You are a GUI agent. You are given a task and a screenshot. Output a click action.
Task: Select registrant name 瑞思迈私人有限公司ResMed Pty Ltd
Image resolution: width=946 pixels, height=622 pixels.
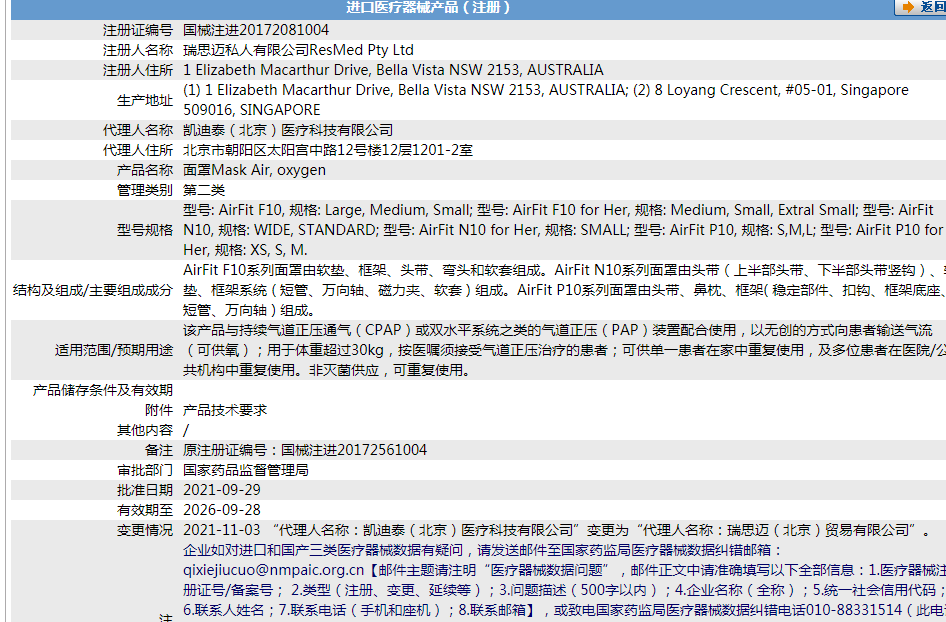click(298, 50)
